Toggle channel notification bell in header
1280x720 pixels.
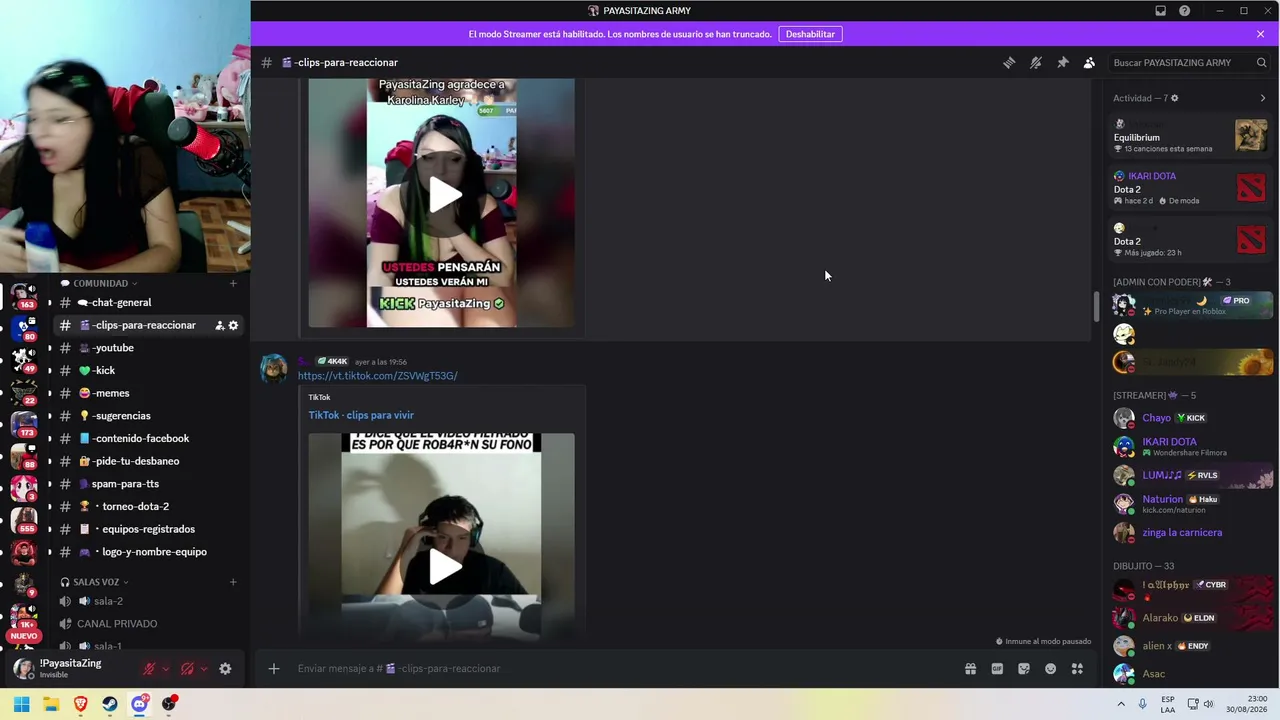tap(1036, 62)
